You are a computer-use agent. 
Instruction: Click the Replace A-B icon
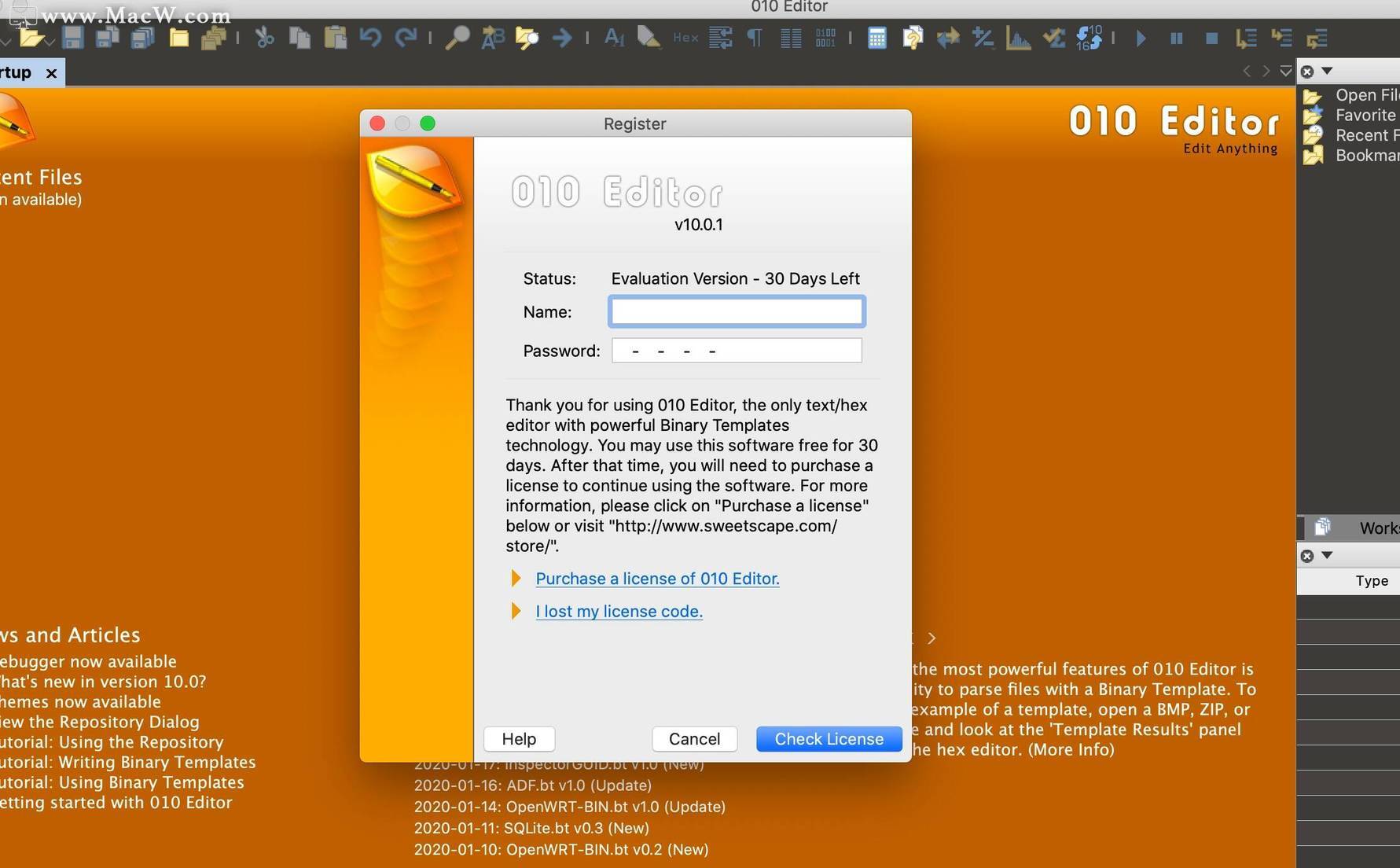492,37
